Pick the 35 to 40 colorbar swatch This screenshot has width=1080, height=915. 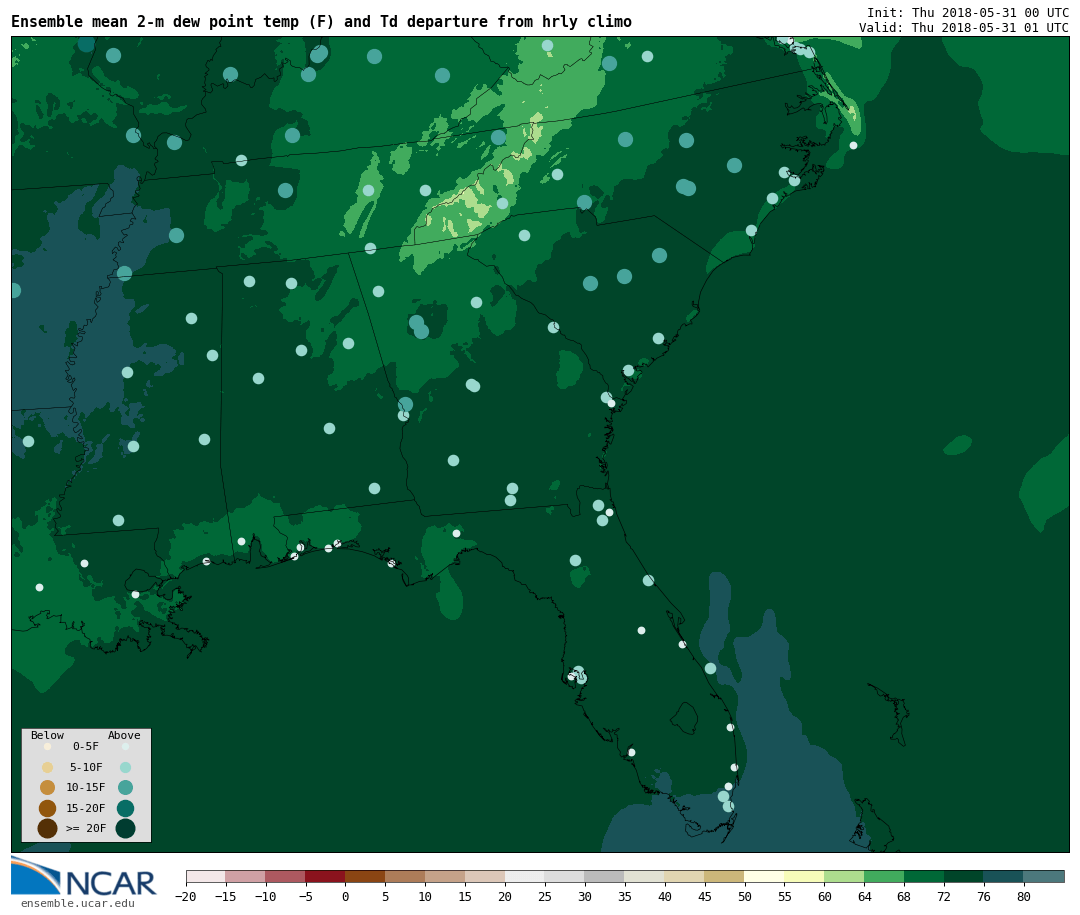pyautogui.click(x=645, y=876)
